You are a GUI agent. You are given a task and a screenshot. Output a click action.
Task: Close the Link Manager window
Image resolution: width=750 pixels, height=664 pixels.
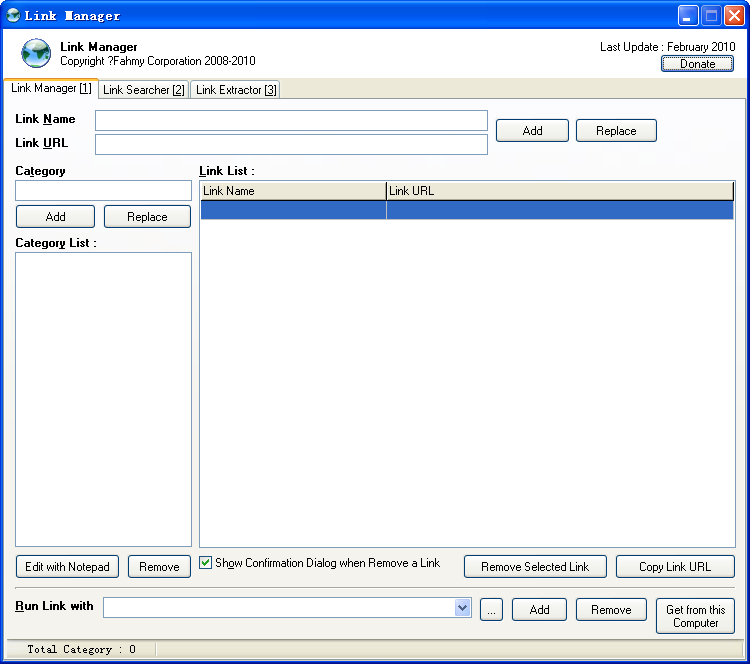coord(734,16)
